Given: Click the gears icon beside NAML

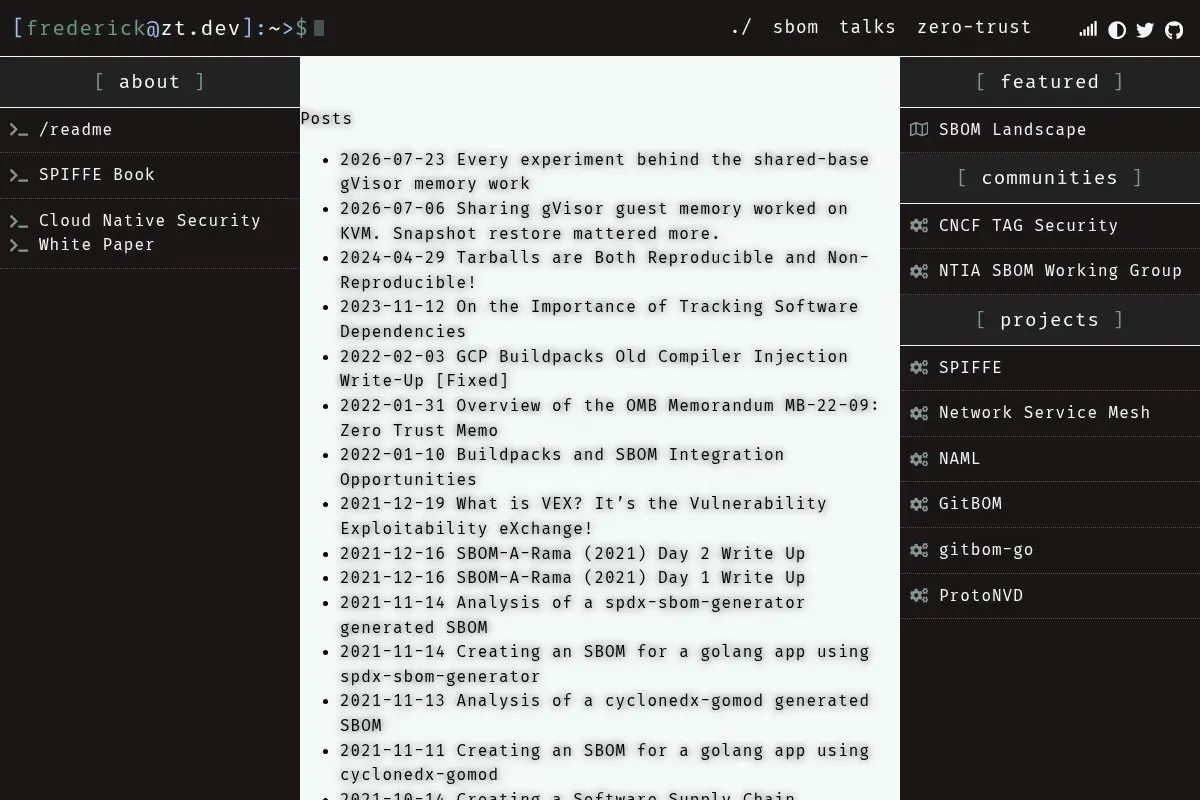Looking at the screenshot, I should pyautogui.click(x=919, y=459).
